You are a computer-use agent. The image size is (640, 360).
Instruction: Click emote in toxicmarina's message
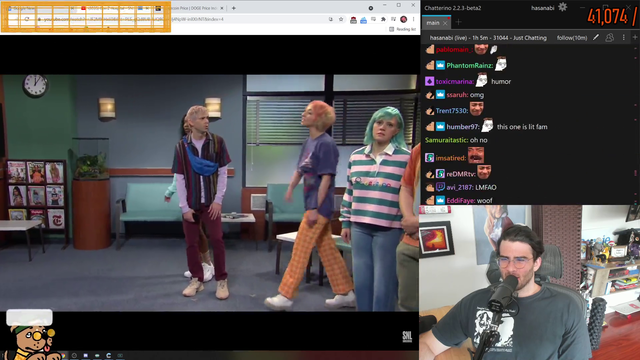click(482, 80)
